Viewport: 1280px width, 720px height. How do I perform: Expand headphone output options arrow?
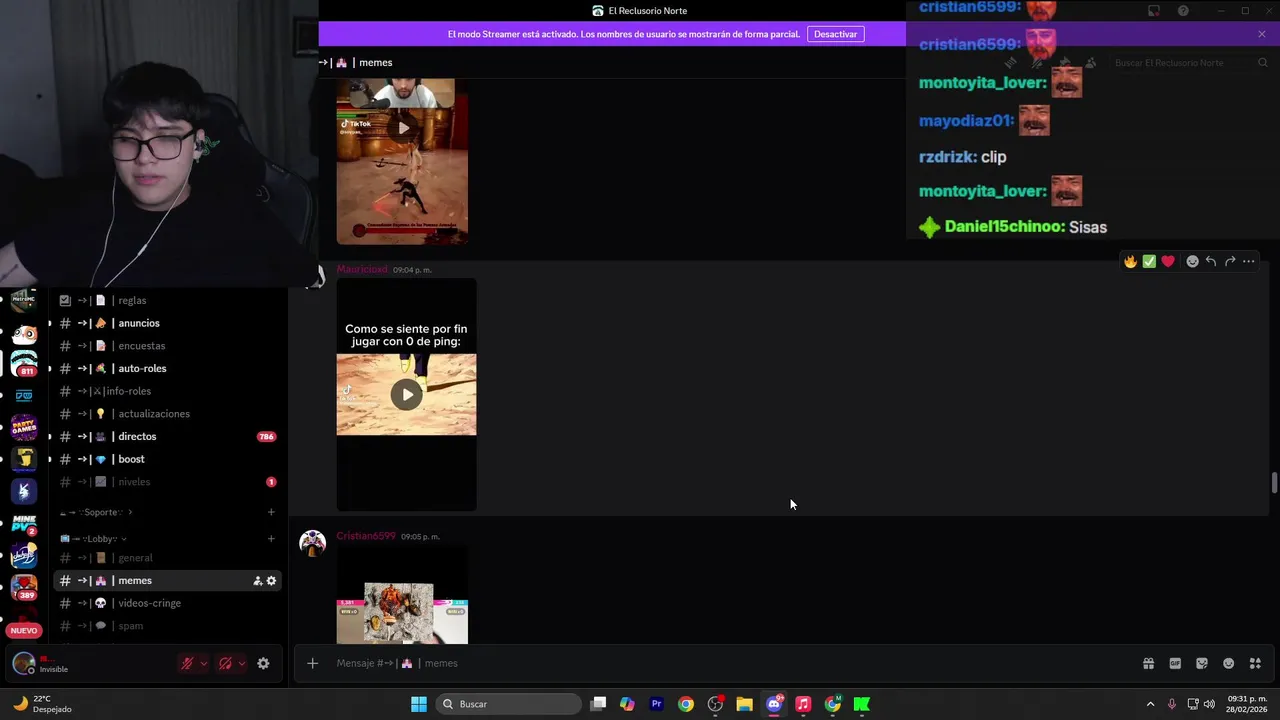242,663
